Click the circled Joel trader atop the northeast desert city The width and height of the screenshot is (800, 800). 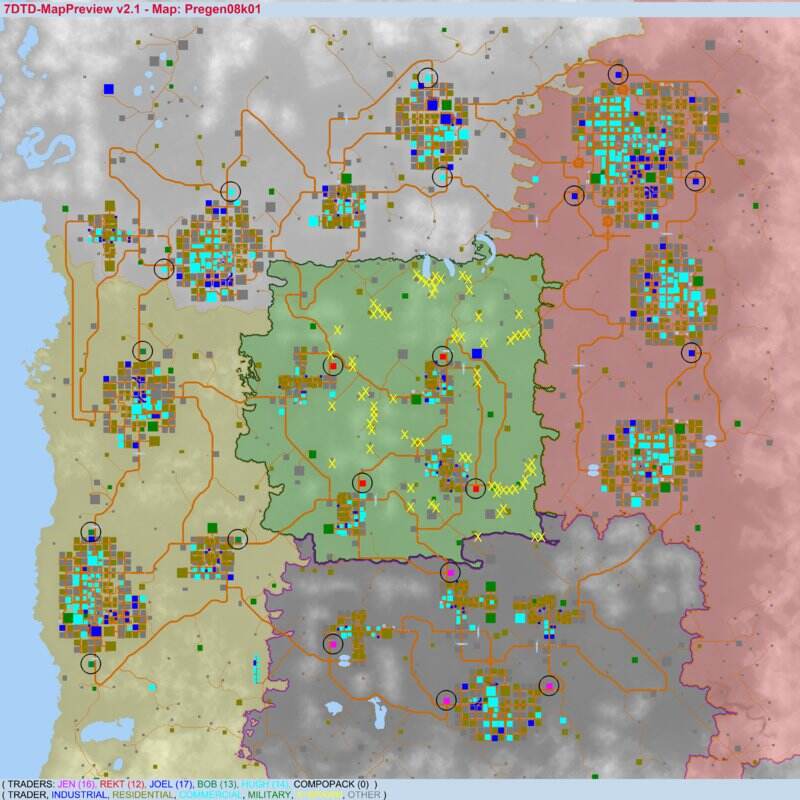(x=618, y=74)
